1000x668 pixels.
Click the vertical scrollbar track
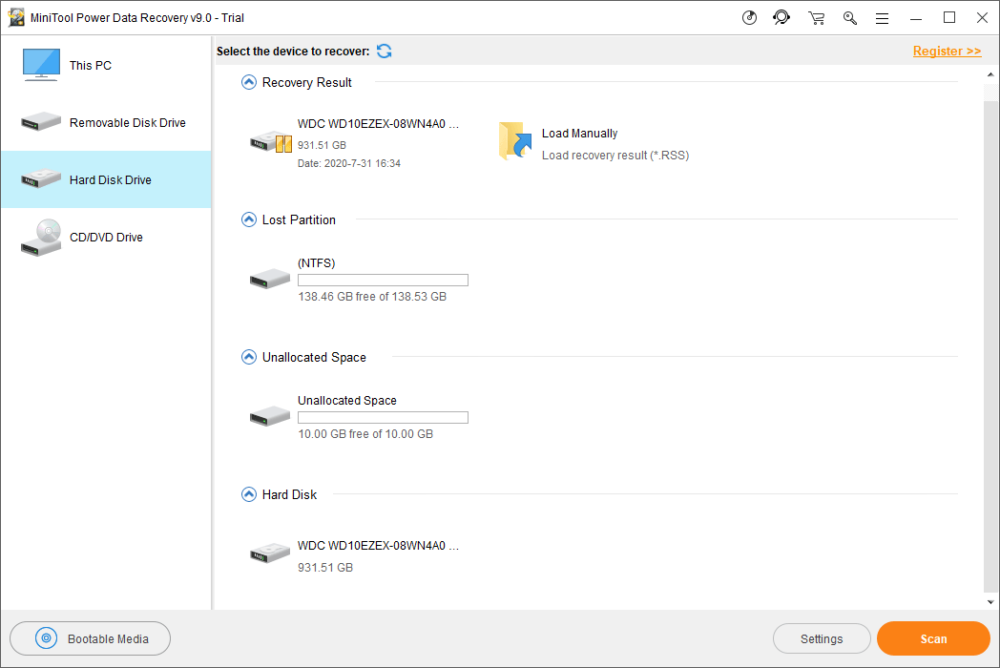[990, 345]
